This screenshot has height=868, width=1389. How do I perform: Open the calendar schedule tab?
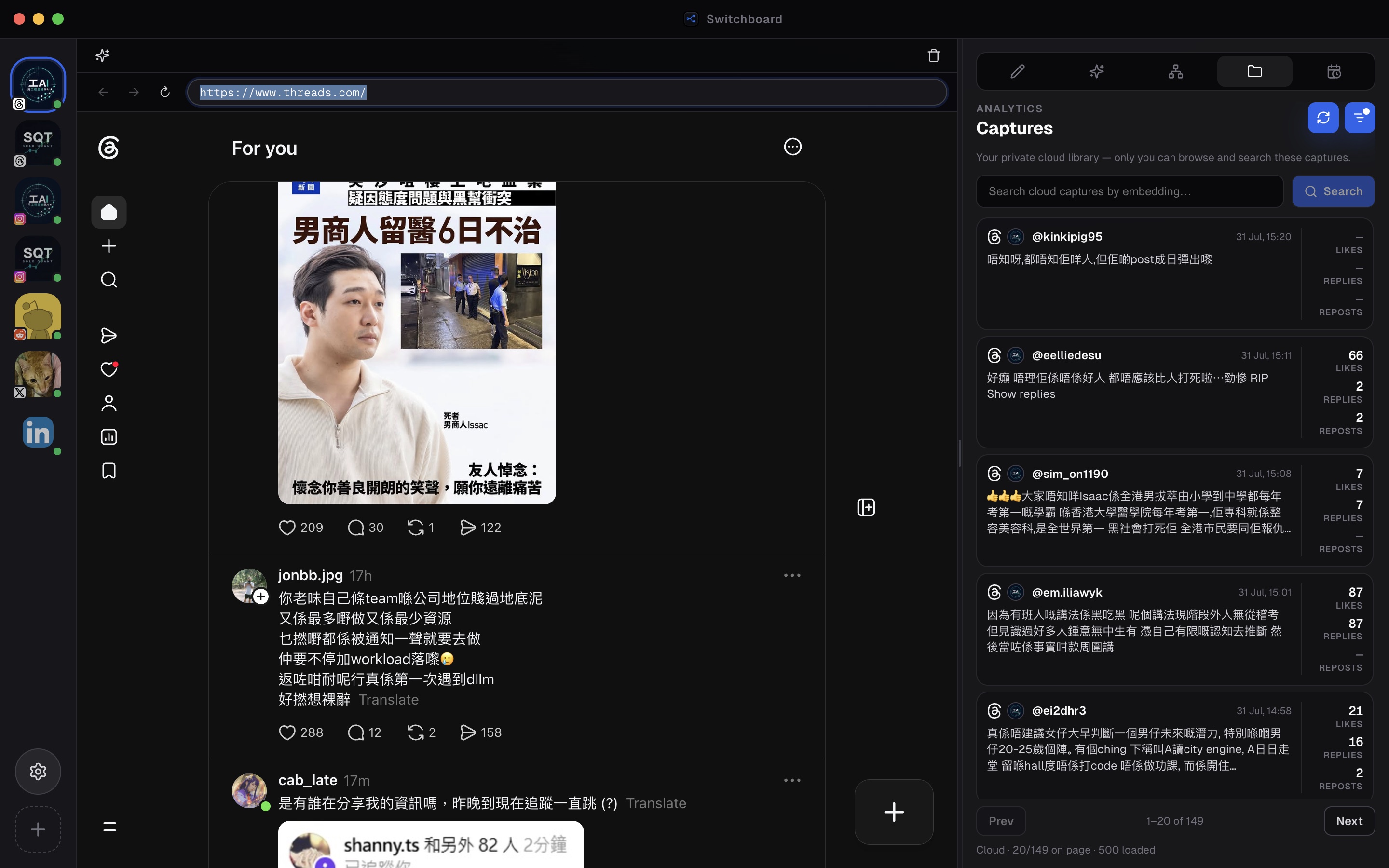pyautogui.click(x=1334, y=71)
